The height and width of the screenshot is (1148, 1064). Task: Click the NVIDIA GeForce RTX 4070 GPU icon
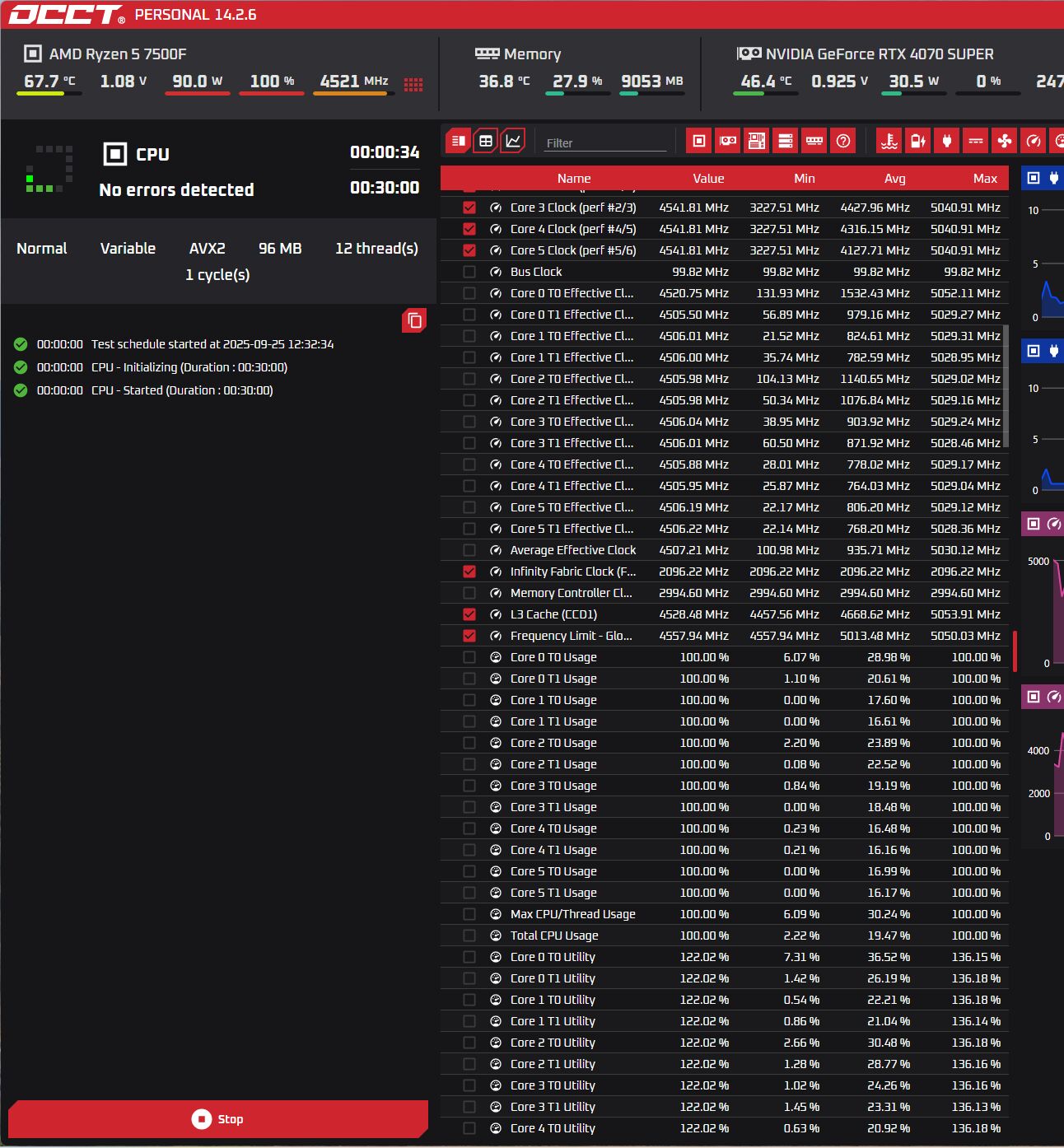(749, 54)
